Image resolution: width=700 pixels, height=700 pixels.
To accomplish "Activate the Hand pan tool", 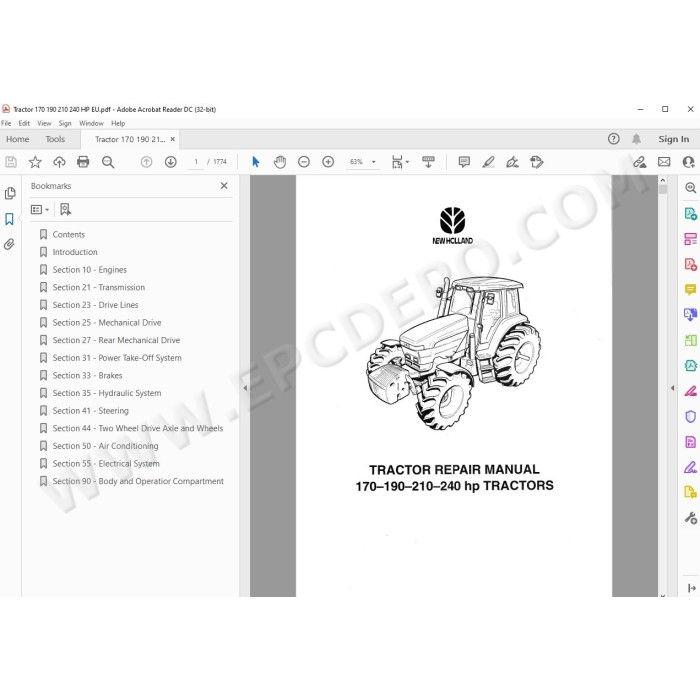I will point(280,162).
